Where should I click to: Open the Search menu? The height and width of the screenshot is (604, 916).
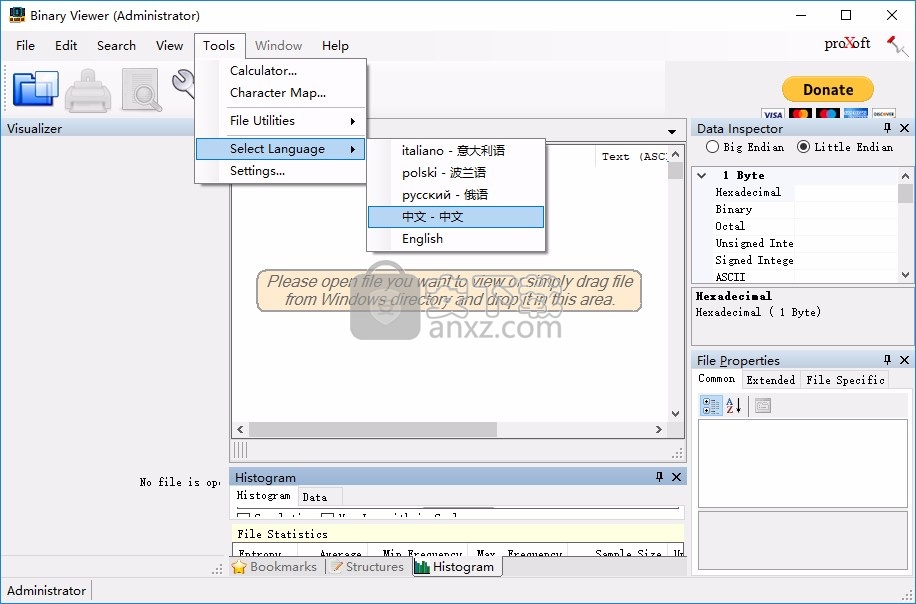116,46
